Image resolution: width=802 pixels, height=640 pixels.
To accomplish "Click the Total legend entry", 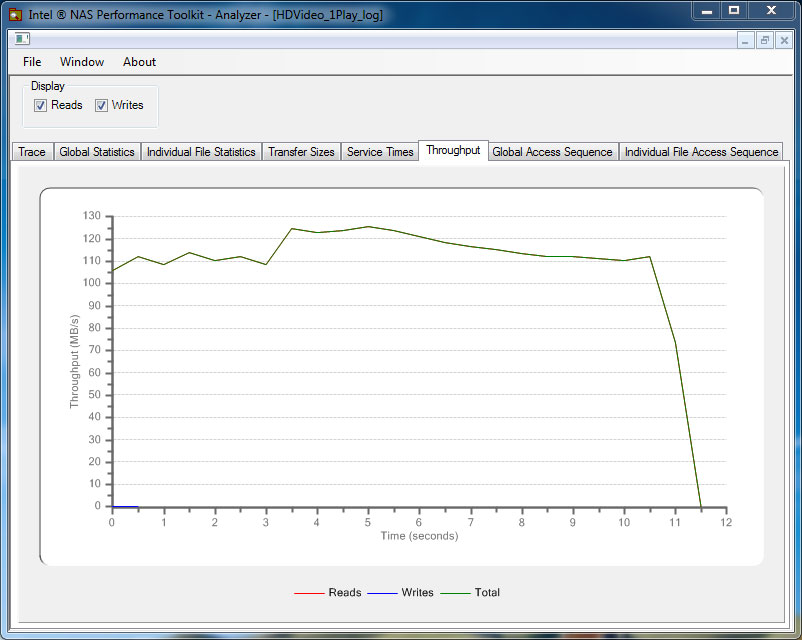I will 470,592.
